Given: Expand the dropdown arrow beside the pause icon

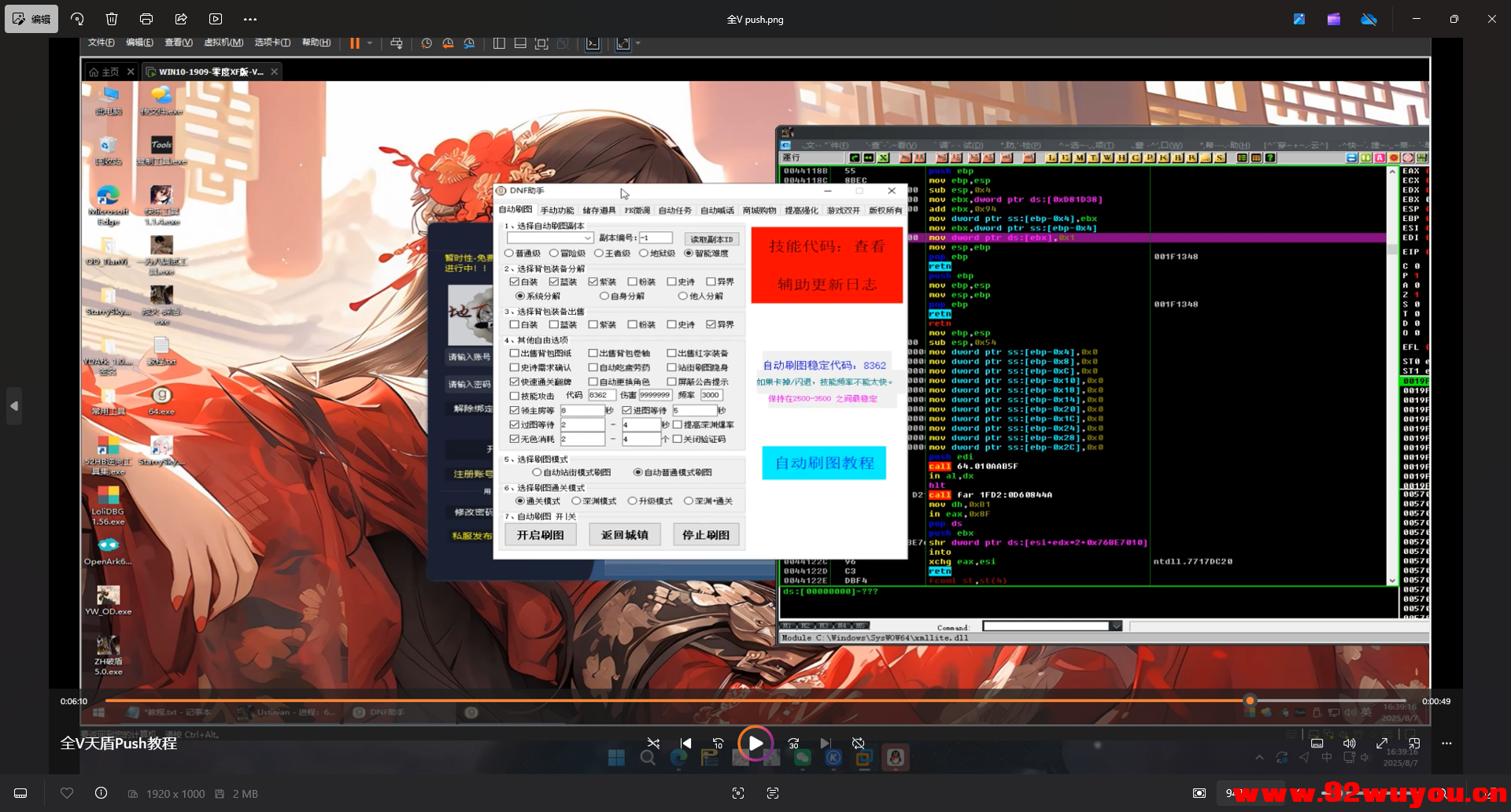Looking at the screenshot, I should point(370,43).
